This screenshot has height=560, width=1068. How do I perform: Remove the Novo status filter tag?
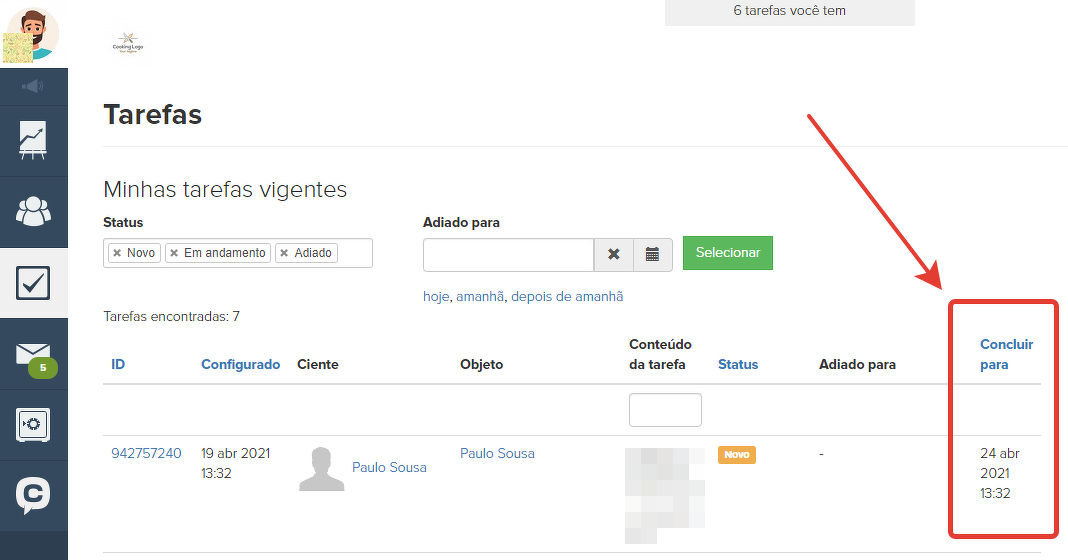point(117,253)
